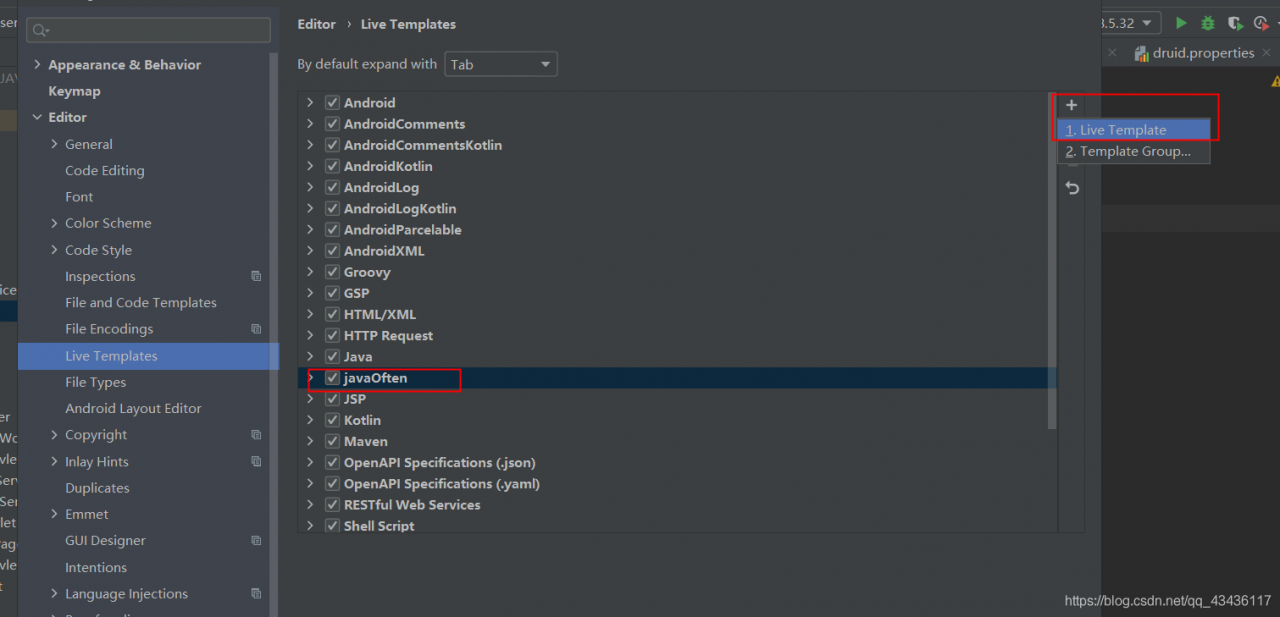
Task: Click the copy icon beside File Encodings
Action: tap(256, 329)
